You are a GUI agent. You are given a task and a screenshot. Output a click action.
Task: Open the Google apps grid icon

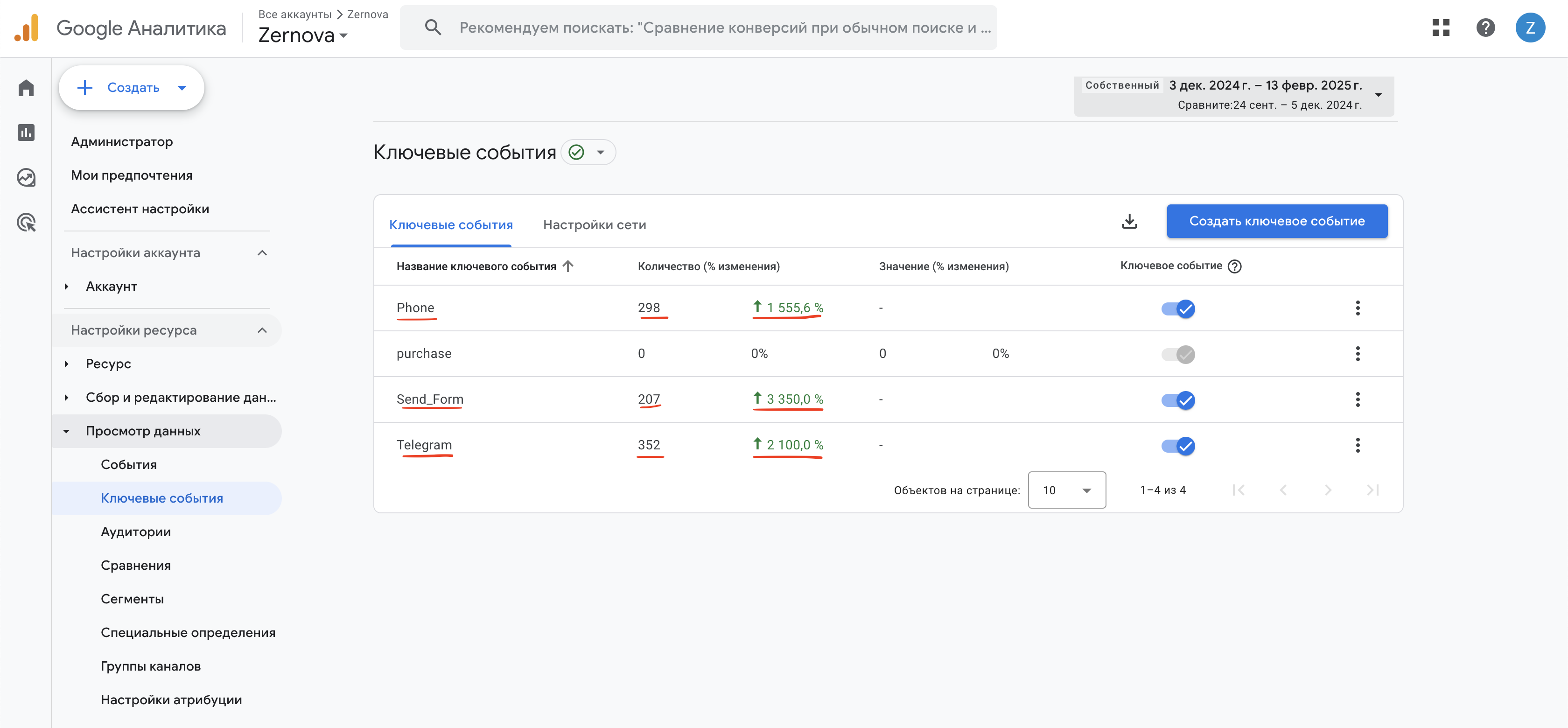pos(1440,28)
